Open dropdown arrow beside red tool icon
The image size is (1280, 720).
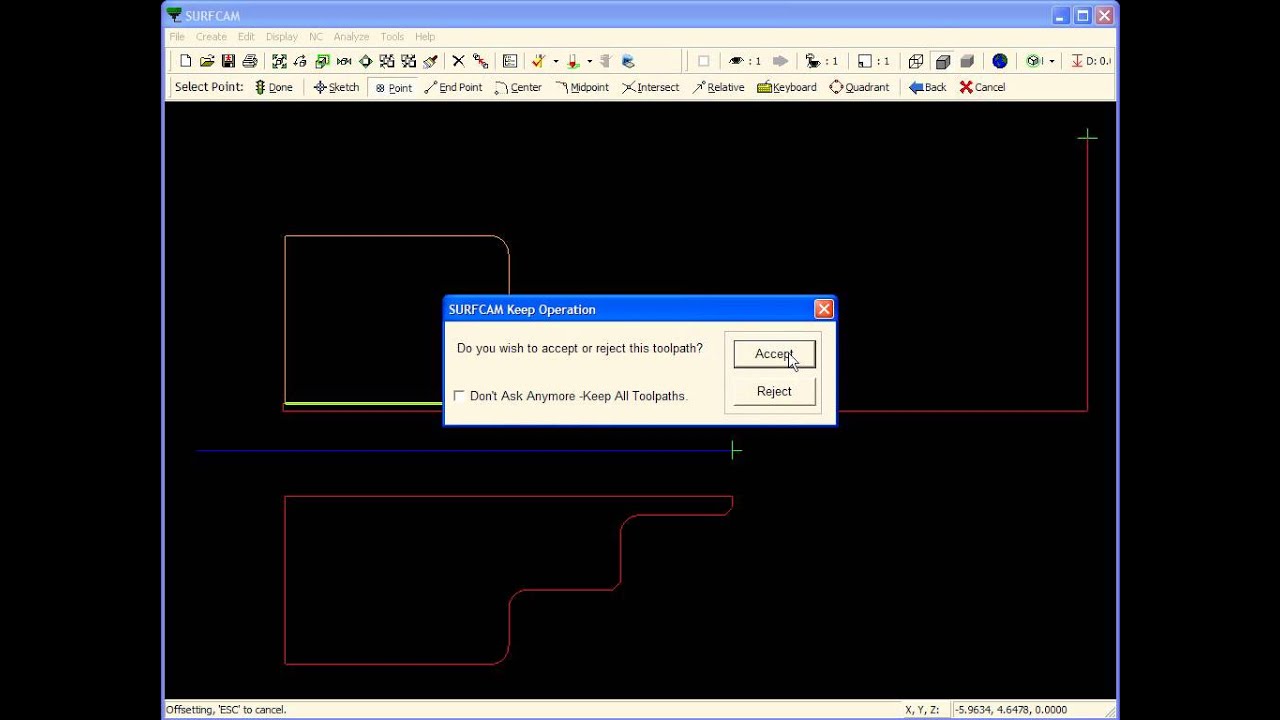[589, 61]
